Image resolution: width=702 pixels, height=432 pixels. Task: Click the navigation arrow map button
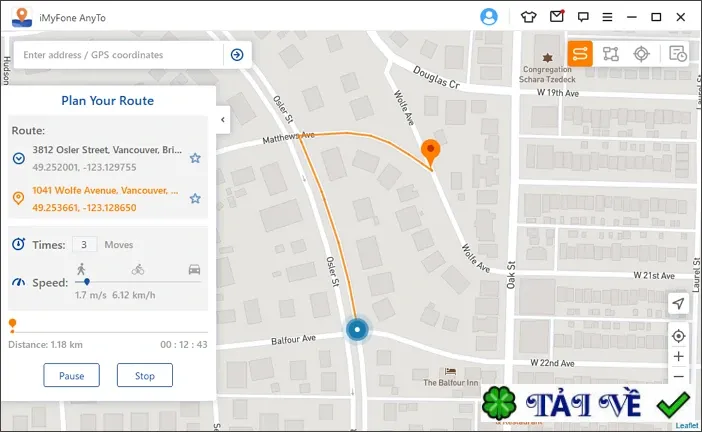[678, 303]
